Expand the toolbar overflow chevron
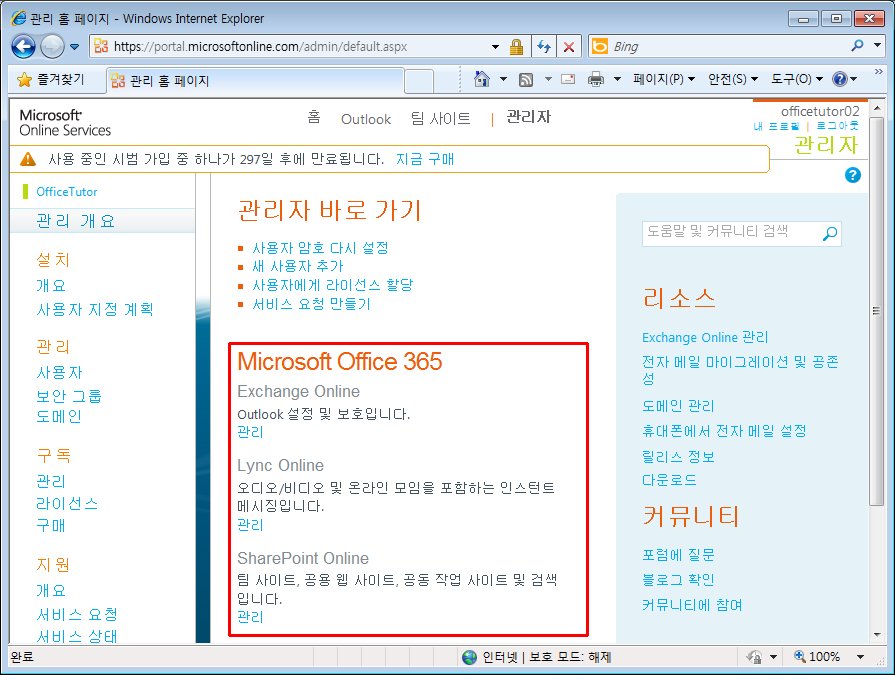Image resolution: width=895 pixels, height=675 pixels. (878, 72)
